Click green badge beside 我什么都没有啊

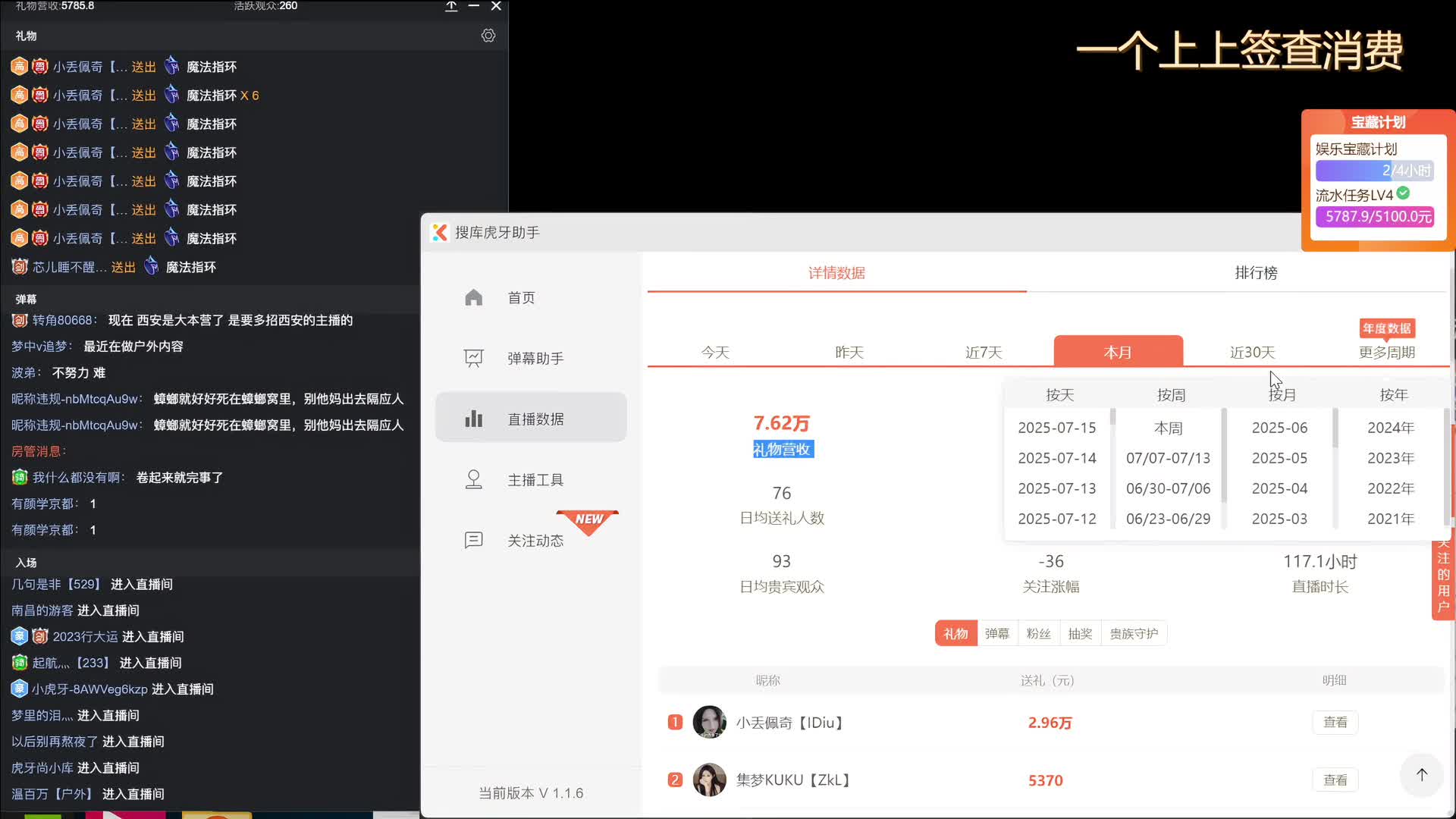point(20,477)
